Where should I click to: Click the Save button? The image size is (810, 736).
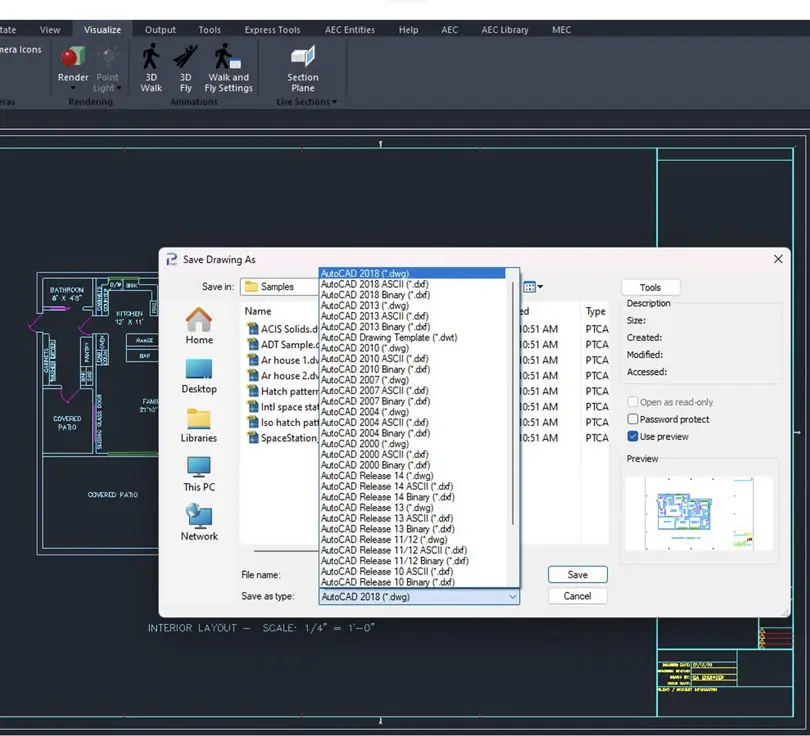tap(578, 574)
